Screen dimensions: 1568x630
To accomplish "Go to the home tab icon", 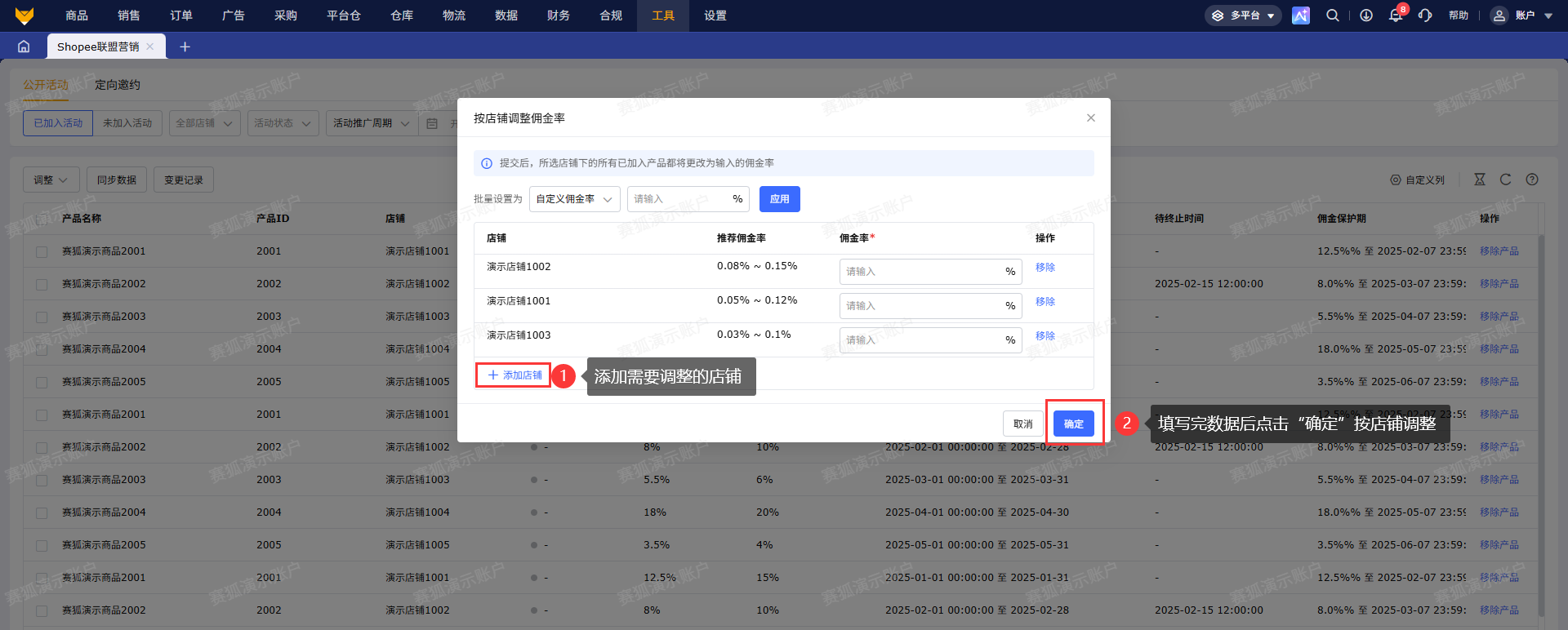I will coord(24,47).
